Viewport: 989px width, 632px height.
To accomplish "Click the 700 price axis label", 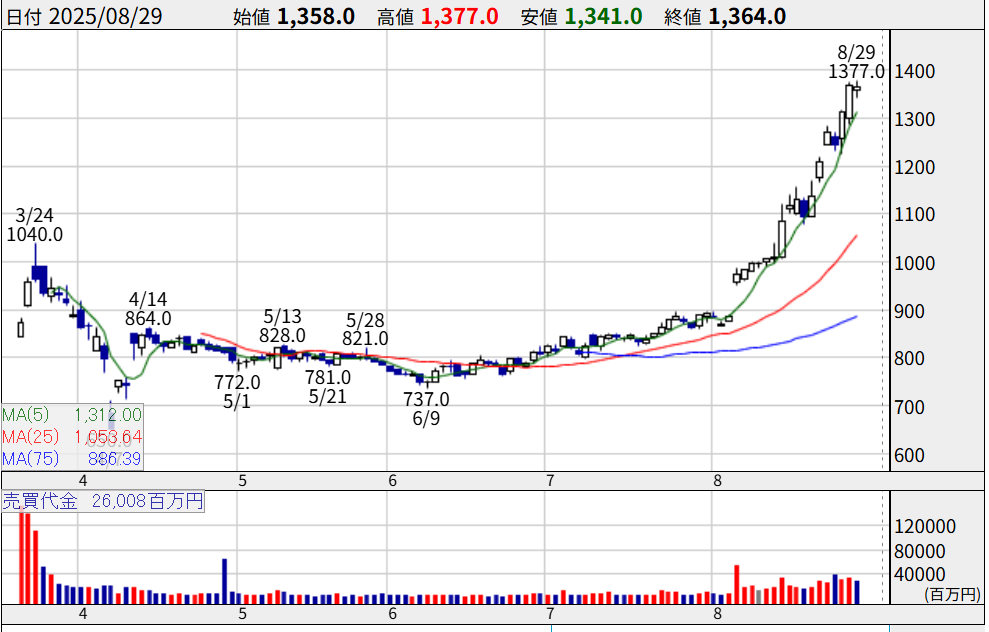I will click(x=910, y=407).
